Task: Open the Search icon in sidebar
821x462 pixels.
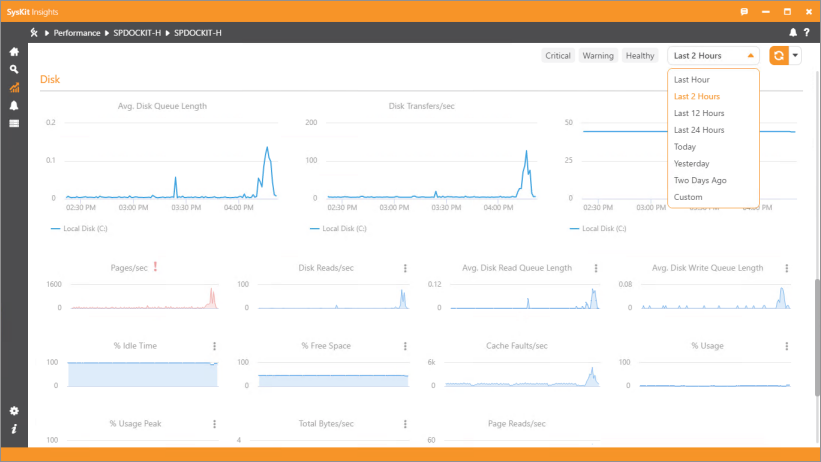Action: coord(14,69)
